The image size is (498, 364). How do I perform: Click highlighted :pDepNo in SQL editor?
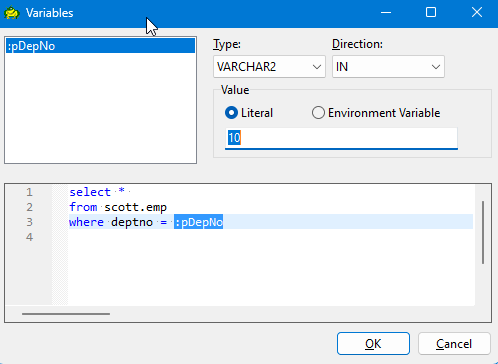(x=198, y=222)
